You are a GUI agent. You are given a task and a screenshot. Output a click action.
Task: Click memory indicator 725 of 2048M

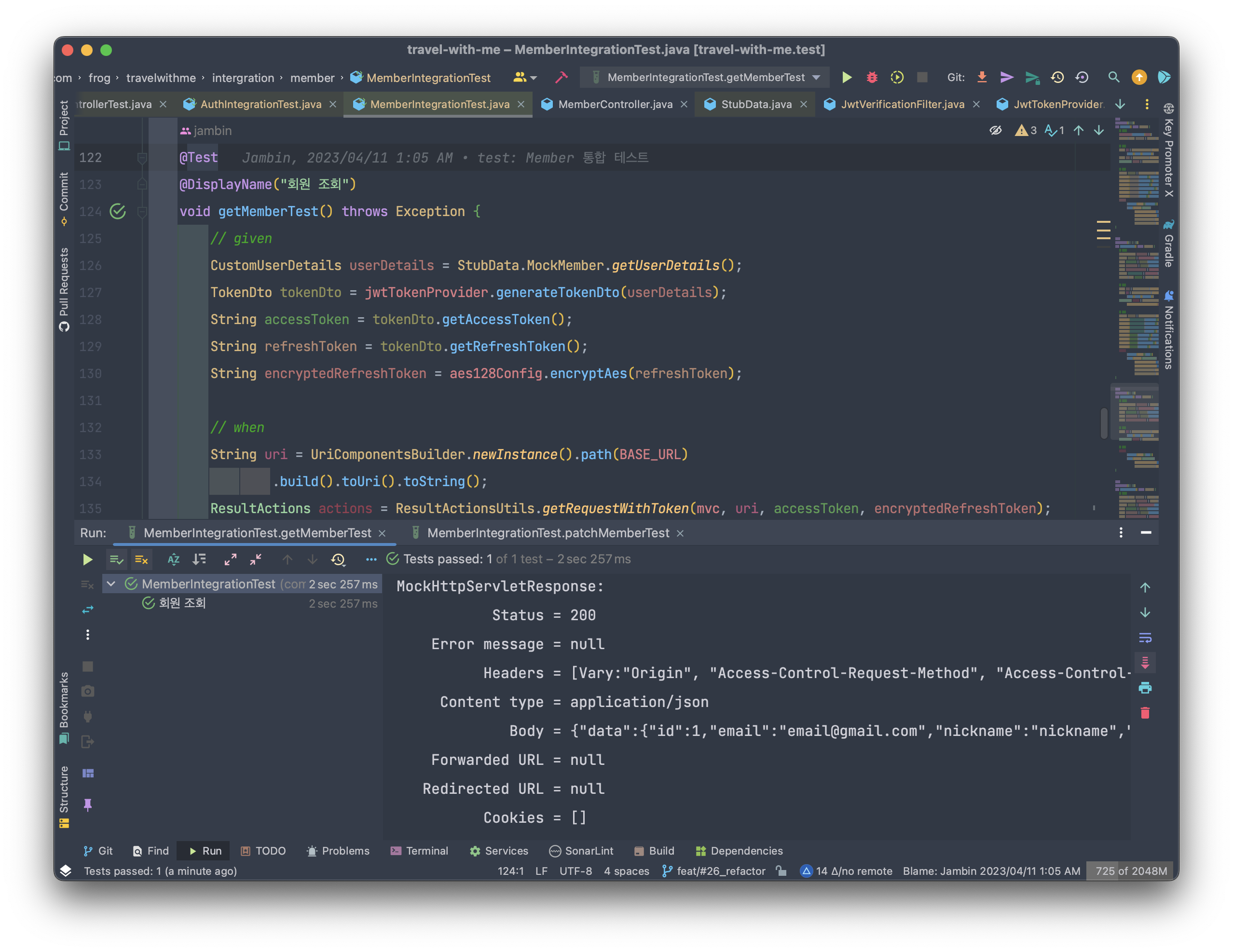click(1131, 871)
